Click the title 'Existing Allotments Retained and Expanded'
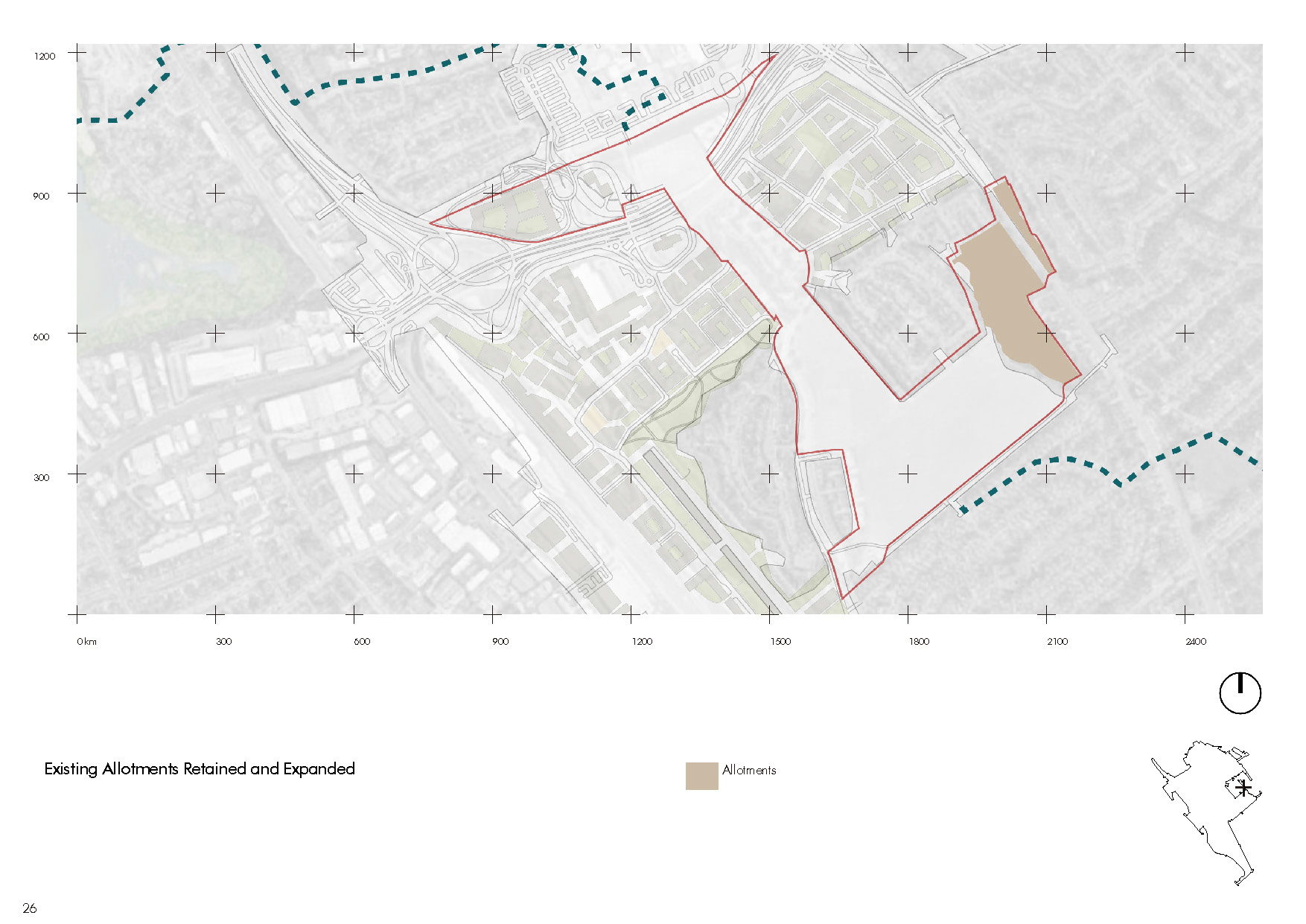The width and height of the screenshot is (1306, 924). pos(200,769)
